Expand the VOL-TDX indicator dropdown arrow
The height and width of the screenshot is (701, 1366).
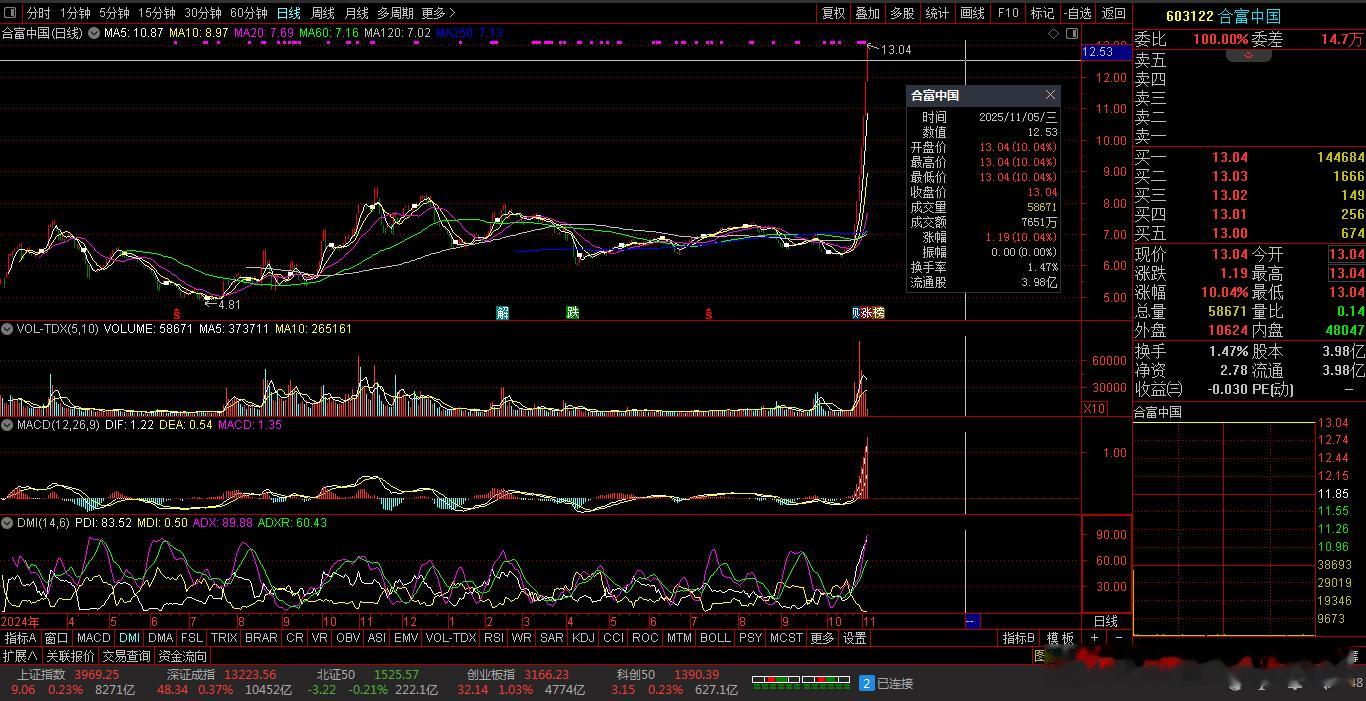[8, 328]
